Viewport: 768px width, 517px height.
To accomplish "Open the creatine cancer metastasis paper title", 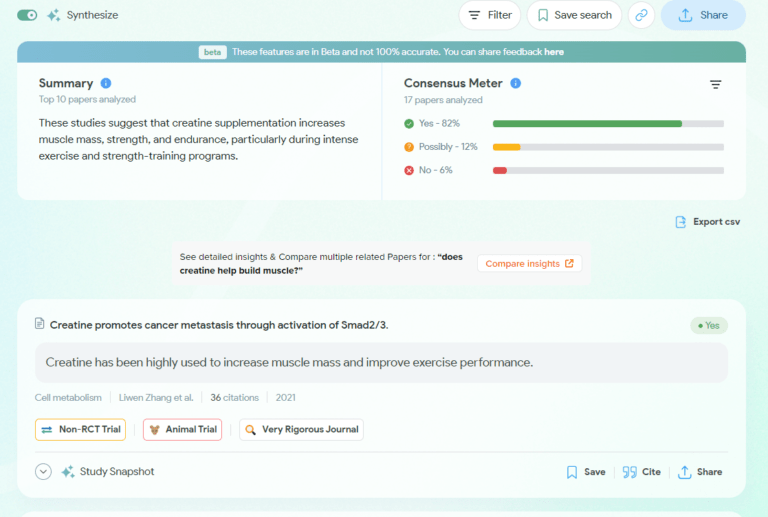I will tap(219, 325).
